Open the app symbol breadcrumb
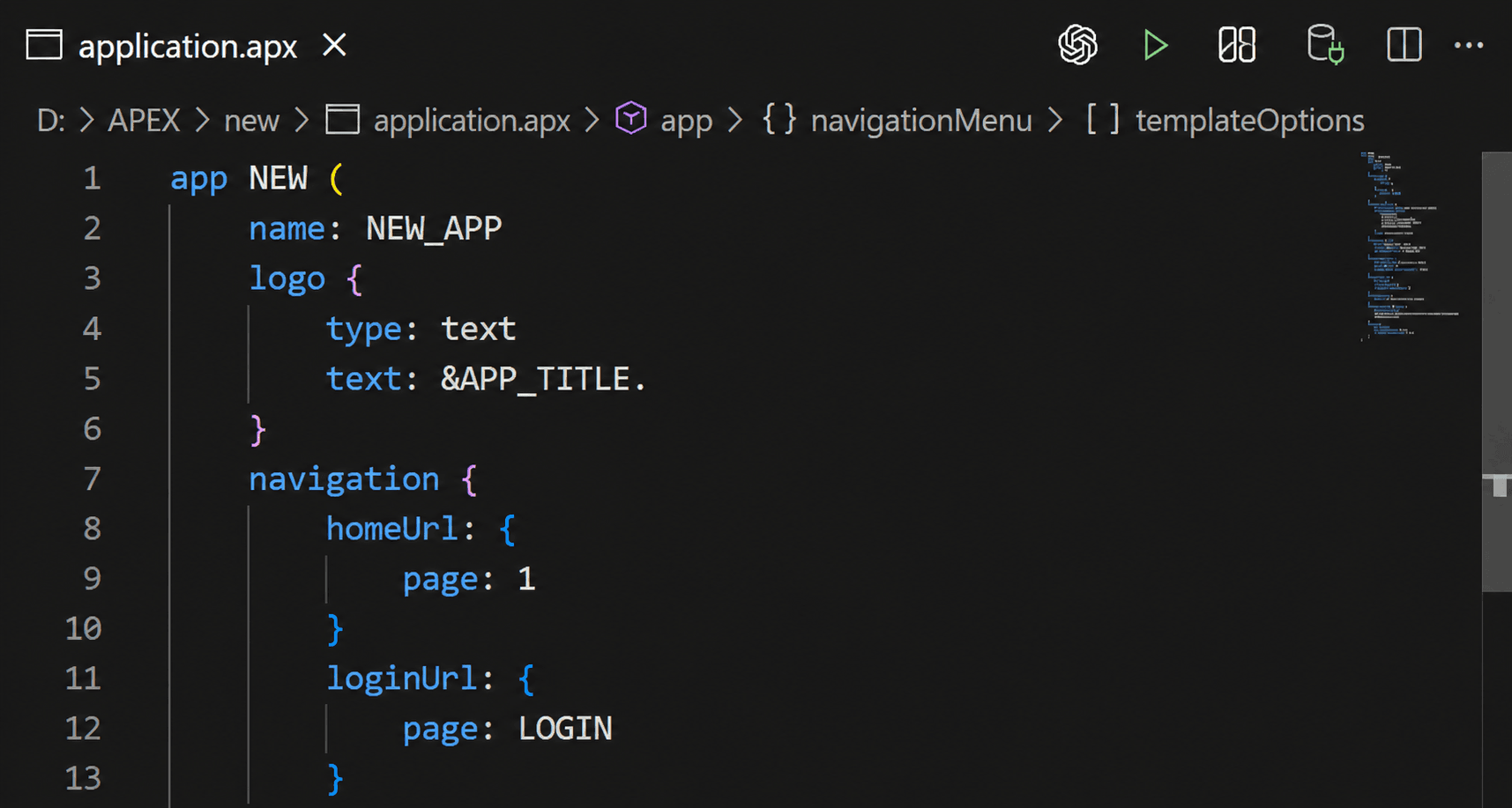The height and width of the screenshot is (808, 1512). (686, 120)
